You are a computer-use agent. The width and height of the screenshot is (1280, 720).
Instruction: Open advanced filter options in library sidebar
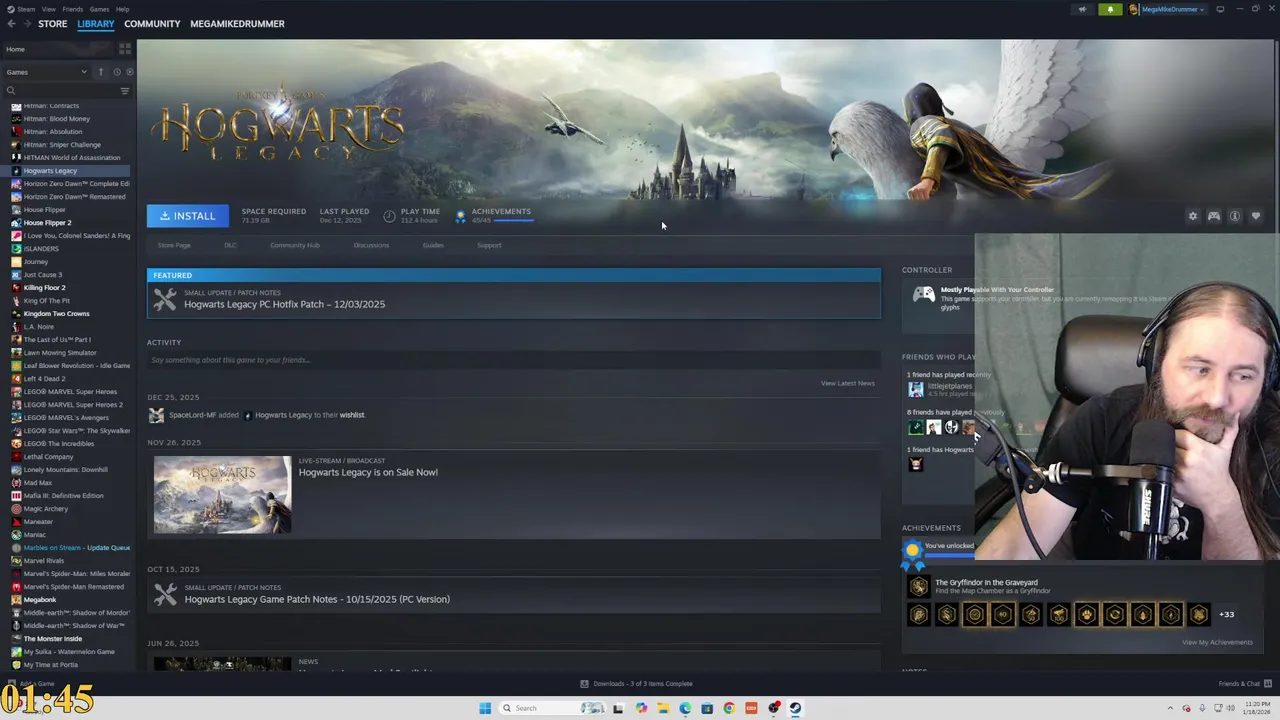(125, 91)
